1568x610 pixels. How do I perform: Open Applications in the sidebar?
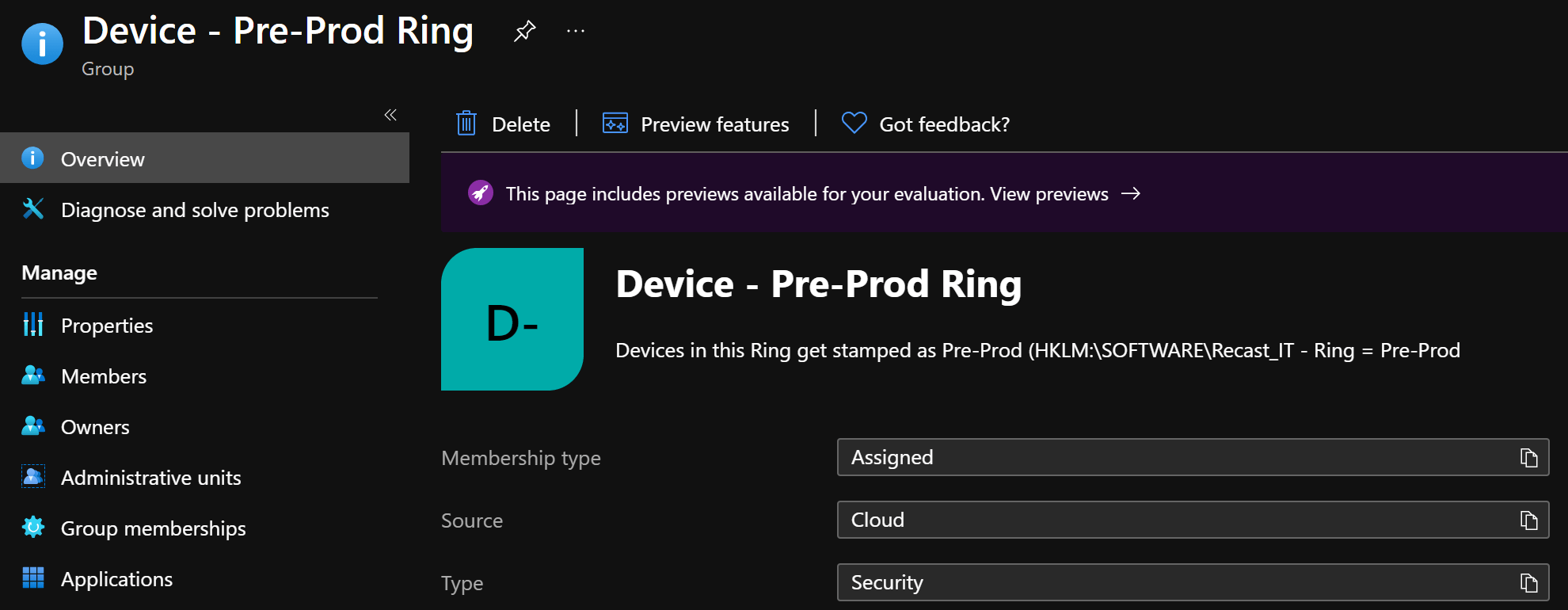click(x=117, y=579)
